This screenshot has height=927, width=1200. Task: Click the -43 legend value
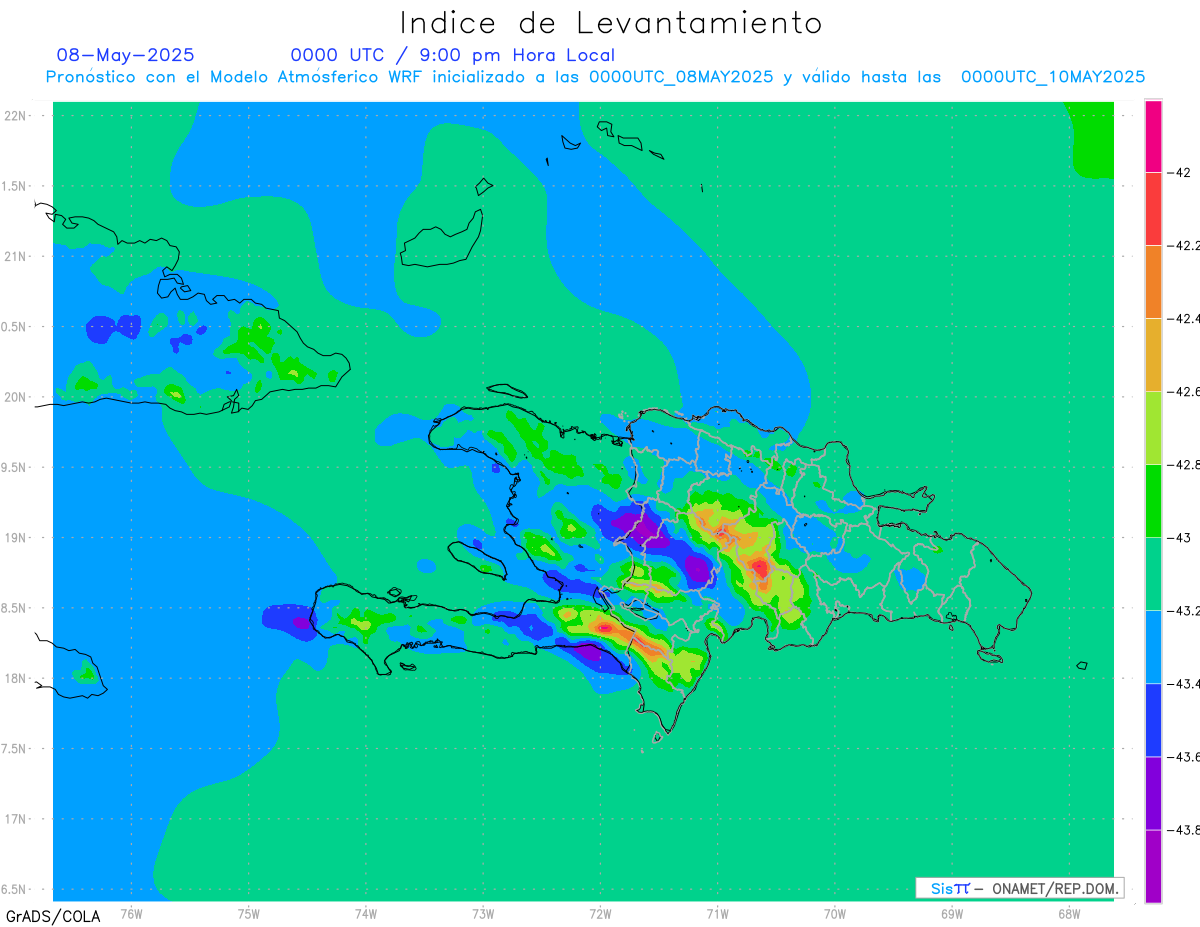coord(1181,538)
